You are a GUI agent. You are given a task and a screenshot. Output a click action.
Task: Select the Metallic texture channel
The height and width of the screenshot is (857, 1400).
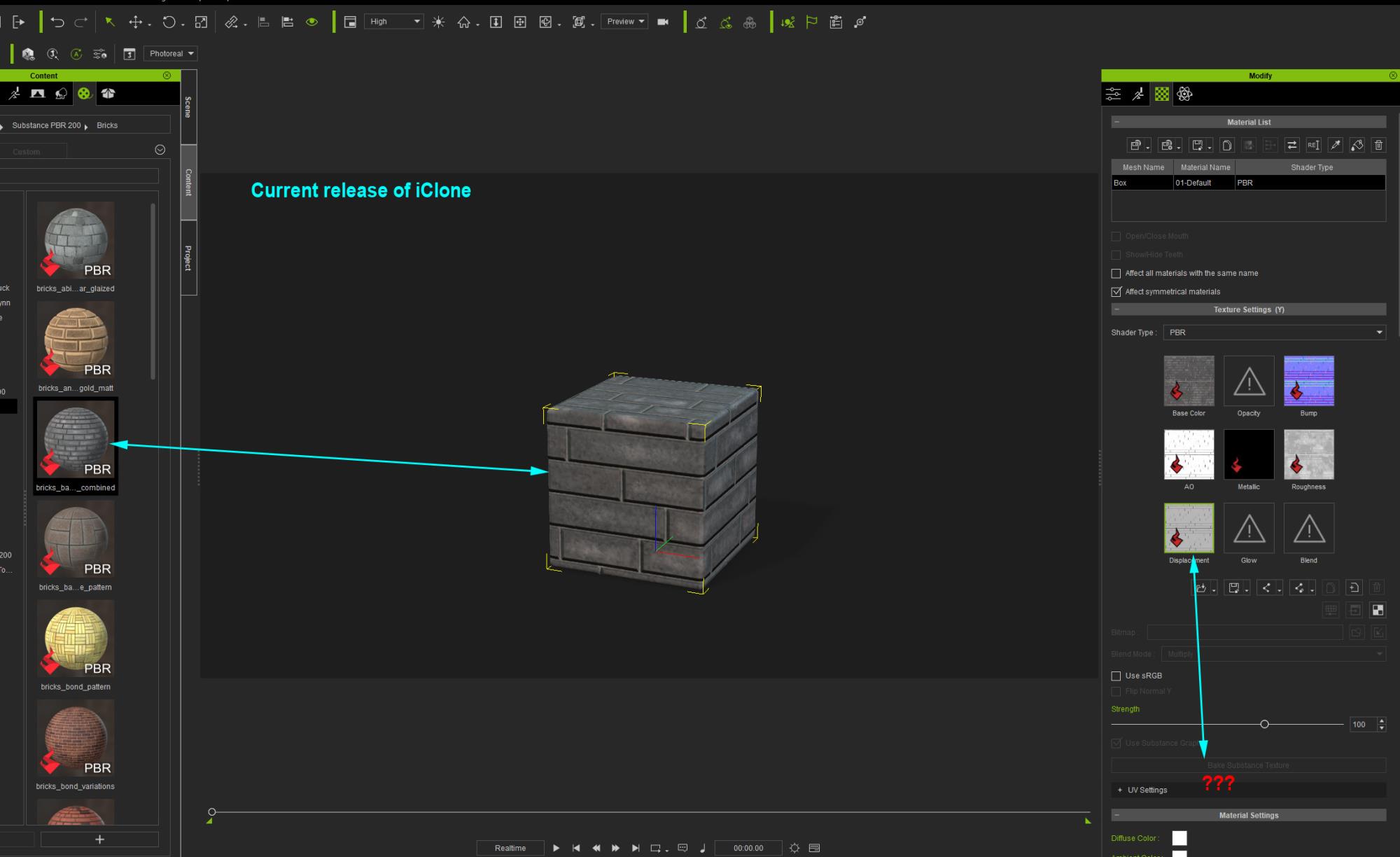(1249, 454)
